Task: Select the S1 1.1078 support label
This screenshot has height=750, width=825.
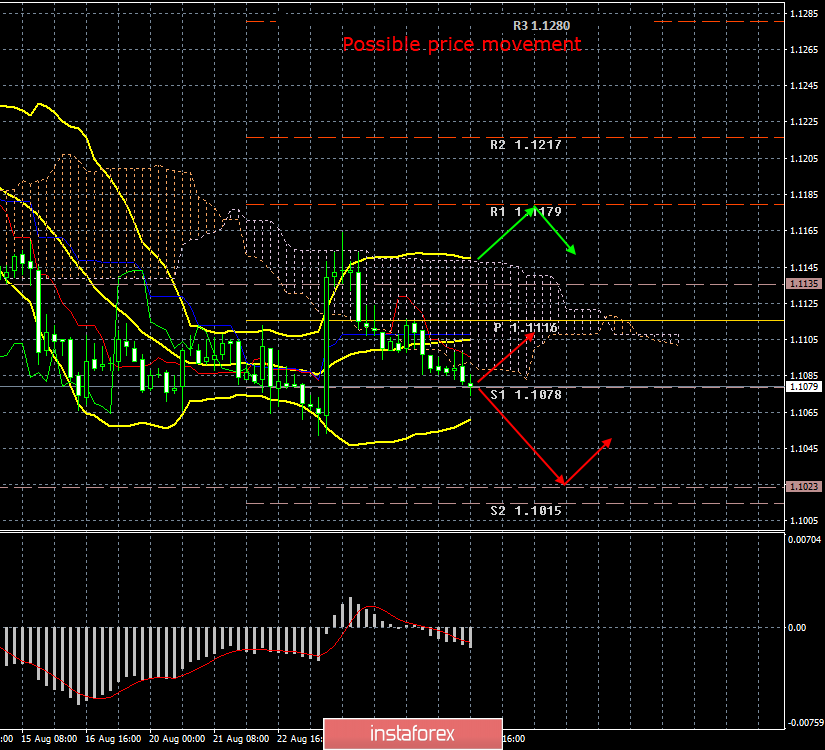Action: pyautogui.click(x=526, y=395)
